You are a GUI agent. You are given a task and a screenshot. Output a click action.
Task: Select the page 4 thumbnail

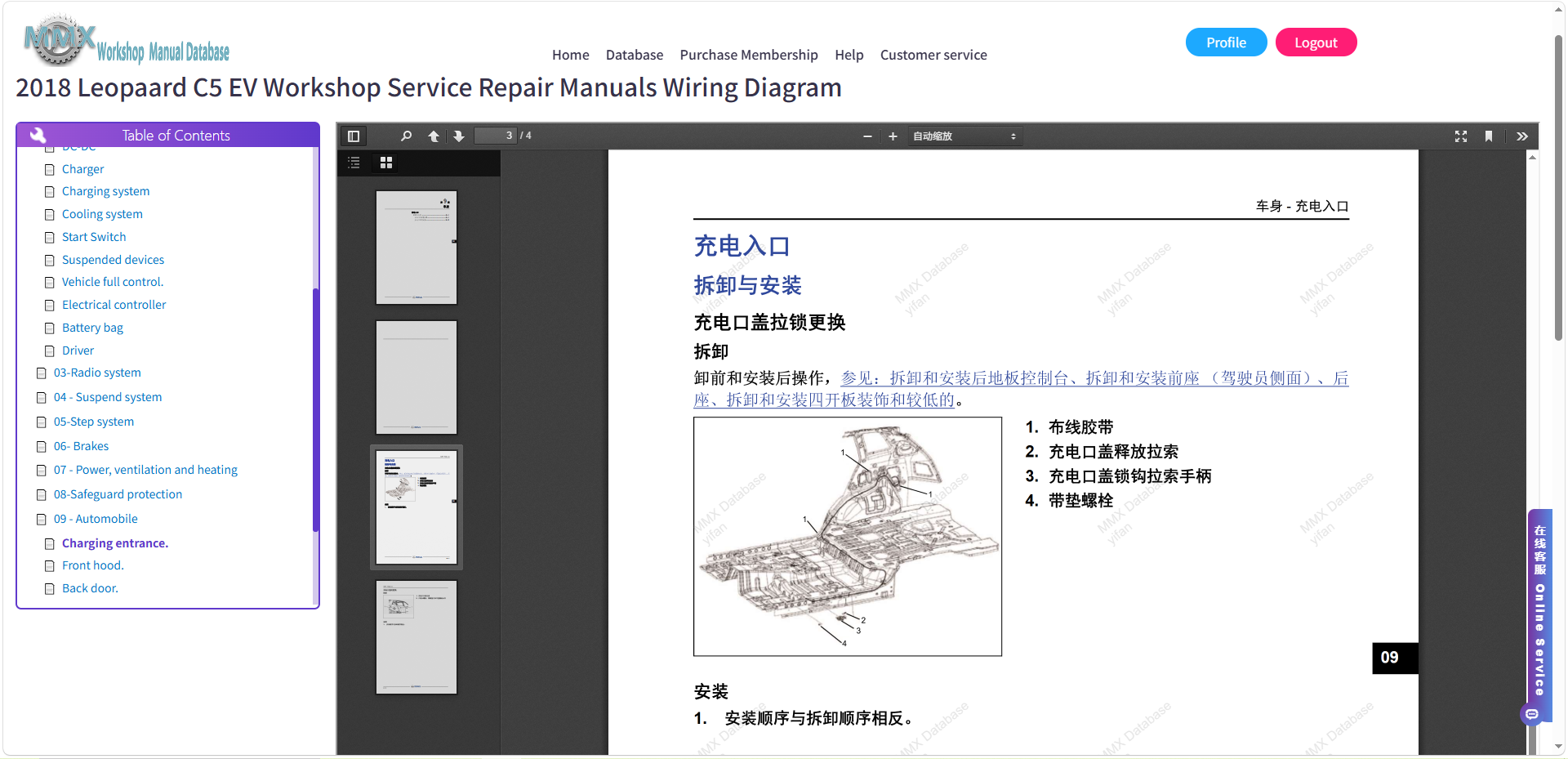coord(416,637)
